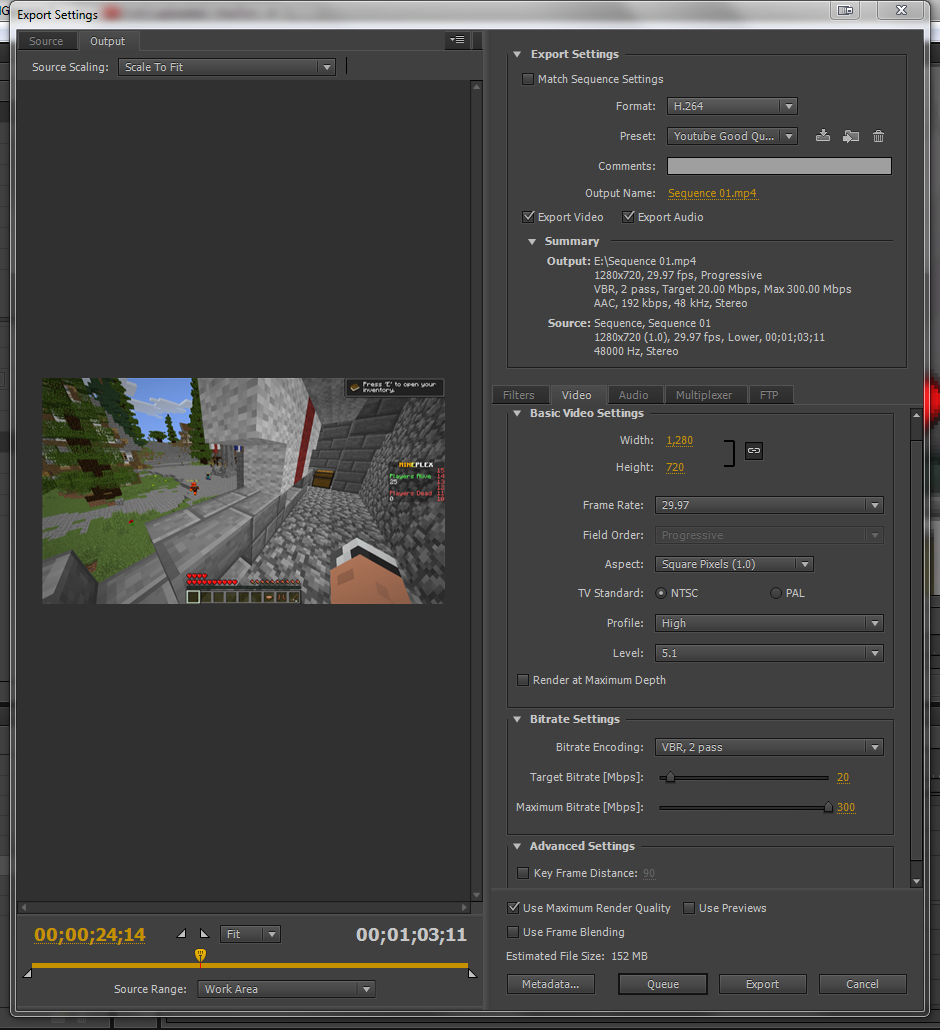Click the Delete Preset trash icon
The width and height of the screenshot is (940, 1030).
pos(878,136)
